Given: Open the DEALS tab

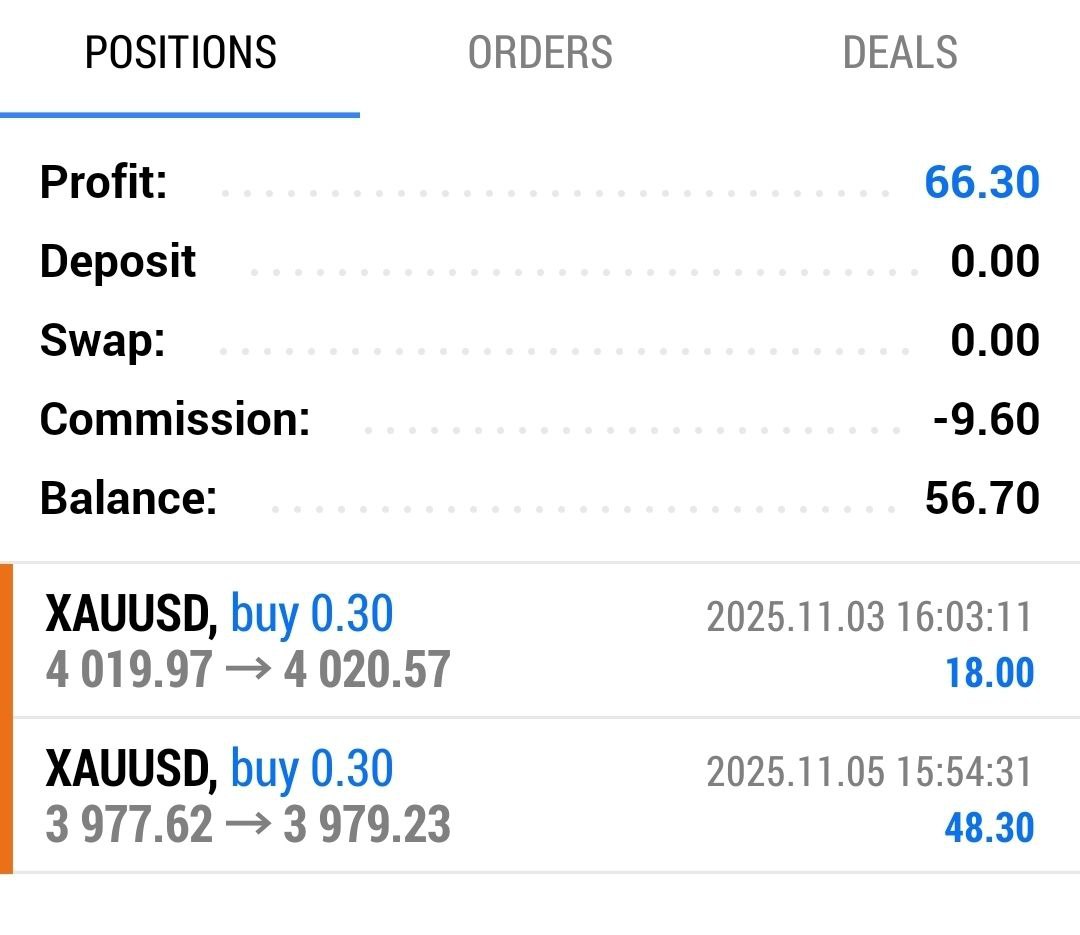Looking at the screenshot, I should 900,53.
